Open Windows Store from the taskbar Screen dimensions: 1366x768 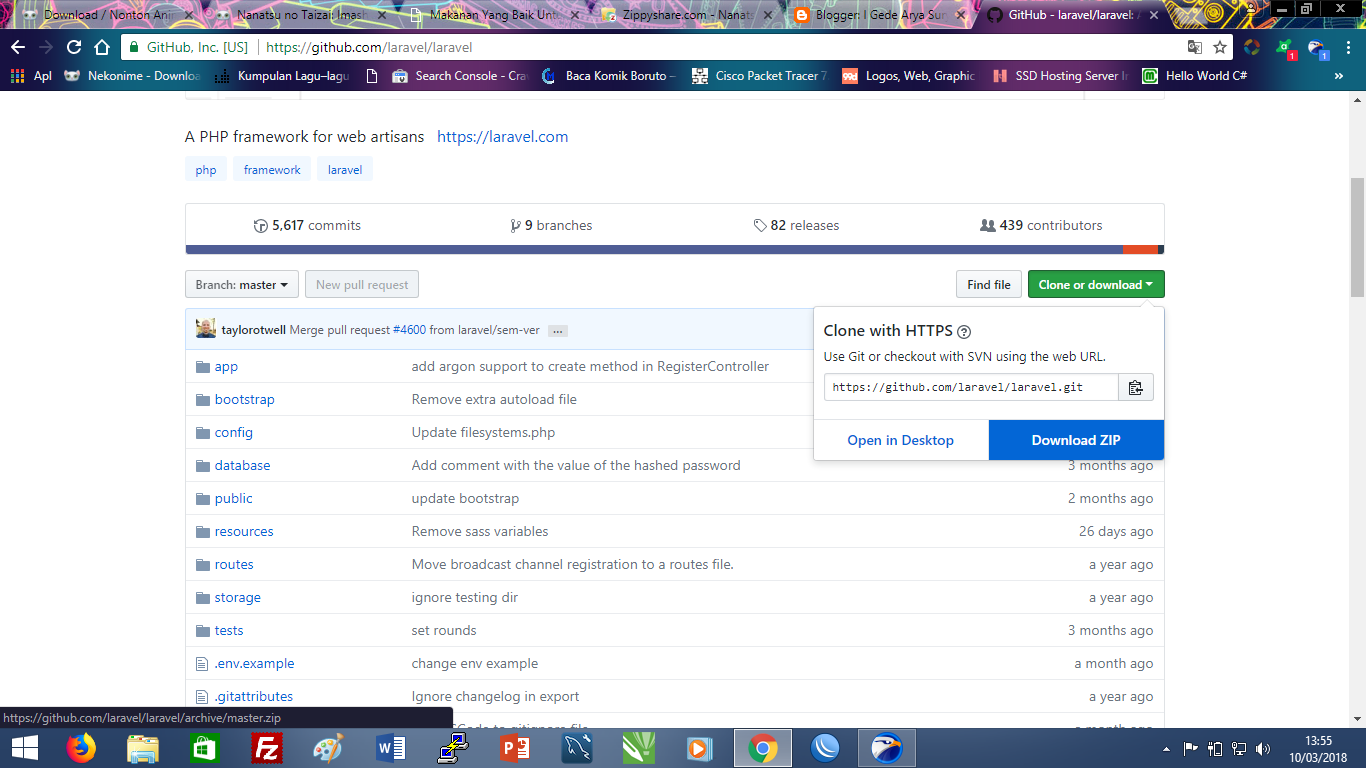tap(205, 748)
